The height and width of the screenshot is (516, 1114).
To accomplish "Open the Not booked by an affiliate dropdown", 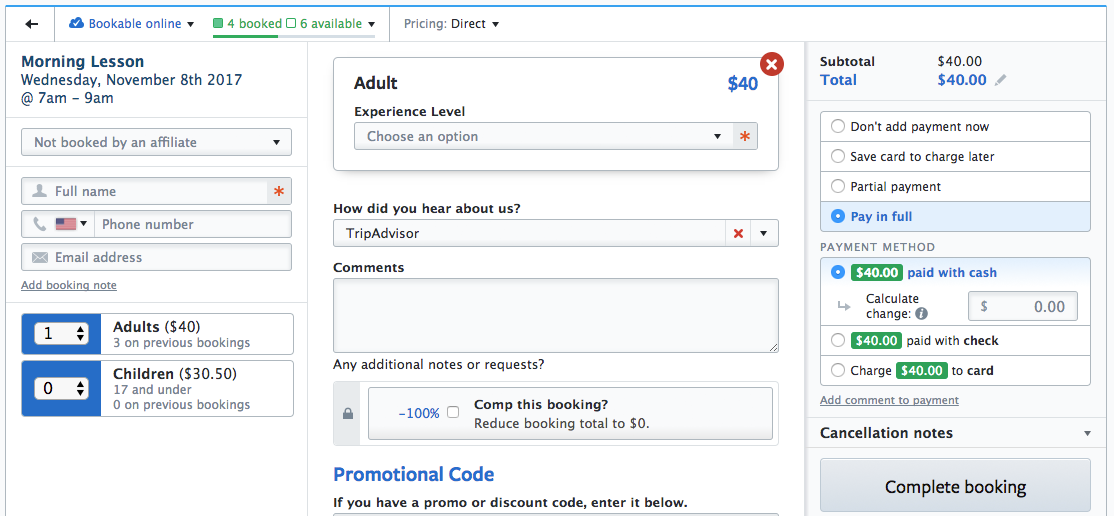I will pos(156,142).
